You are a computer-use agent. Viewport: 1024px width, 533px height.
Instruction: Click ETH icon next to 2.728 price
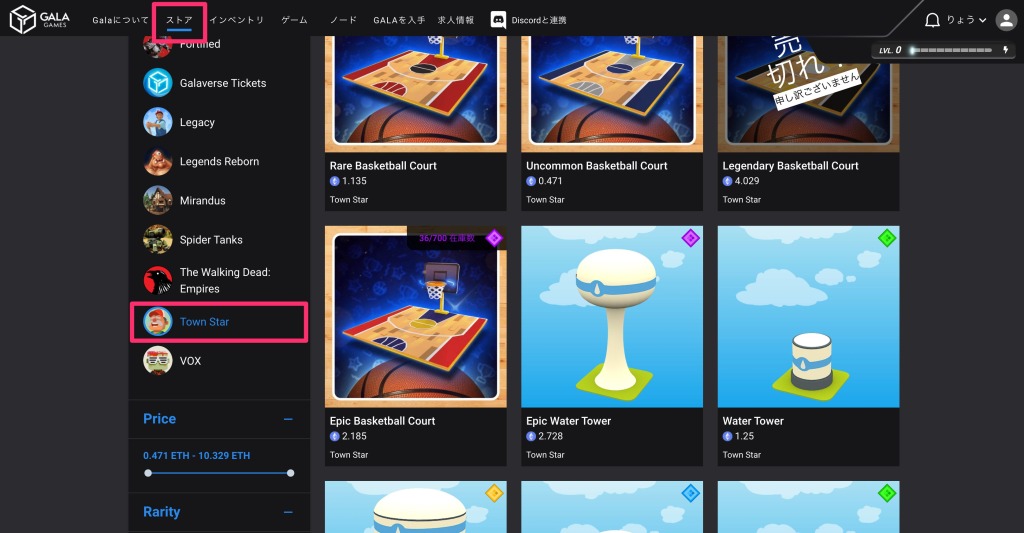(x=531, y=436)
